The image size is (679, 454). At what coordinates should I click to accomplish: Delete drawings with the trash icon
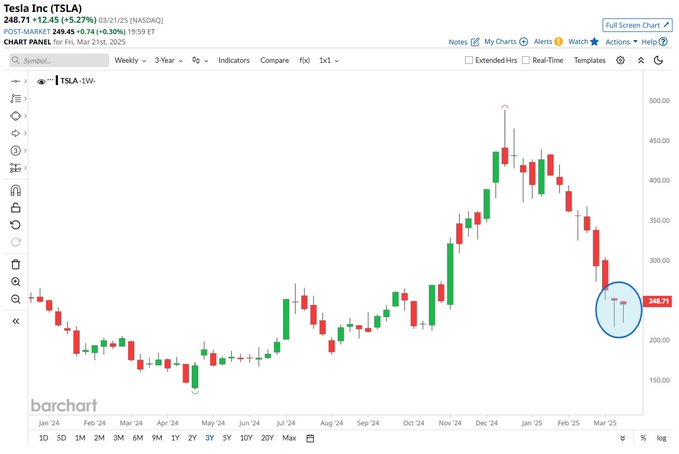click(x=16, y=264)
